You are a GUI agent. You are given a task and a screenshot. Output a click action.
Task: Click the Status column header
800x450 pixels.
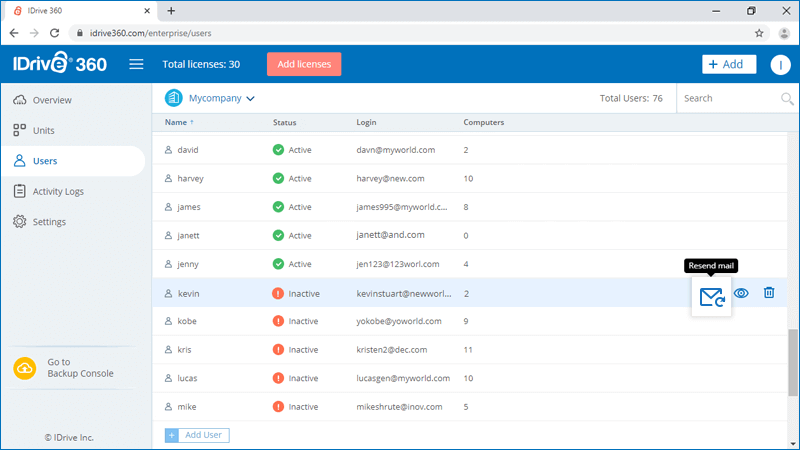pos(284,122)
